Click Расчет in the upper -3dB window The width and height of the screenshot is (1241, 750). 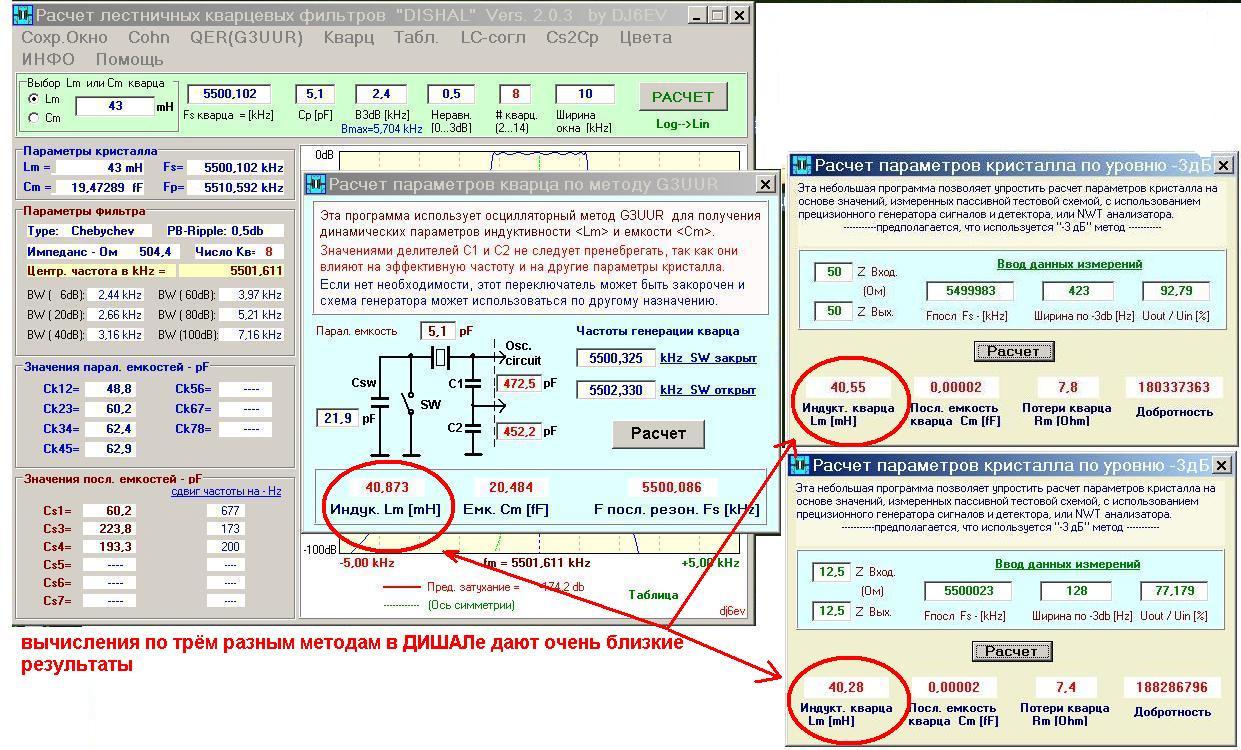[x=1013, y=351]
